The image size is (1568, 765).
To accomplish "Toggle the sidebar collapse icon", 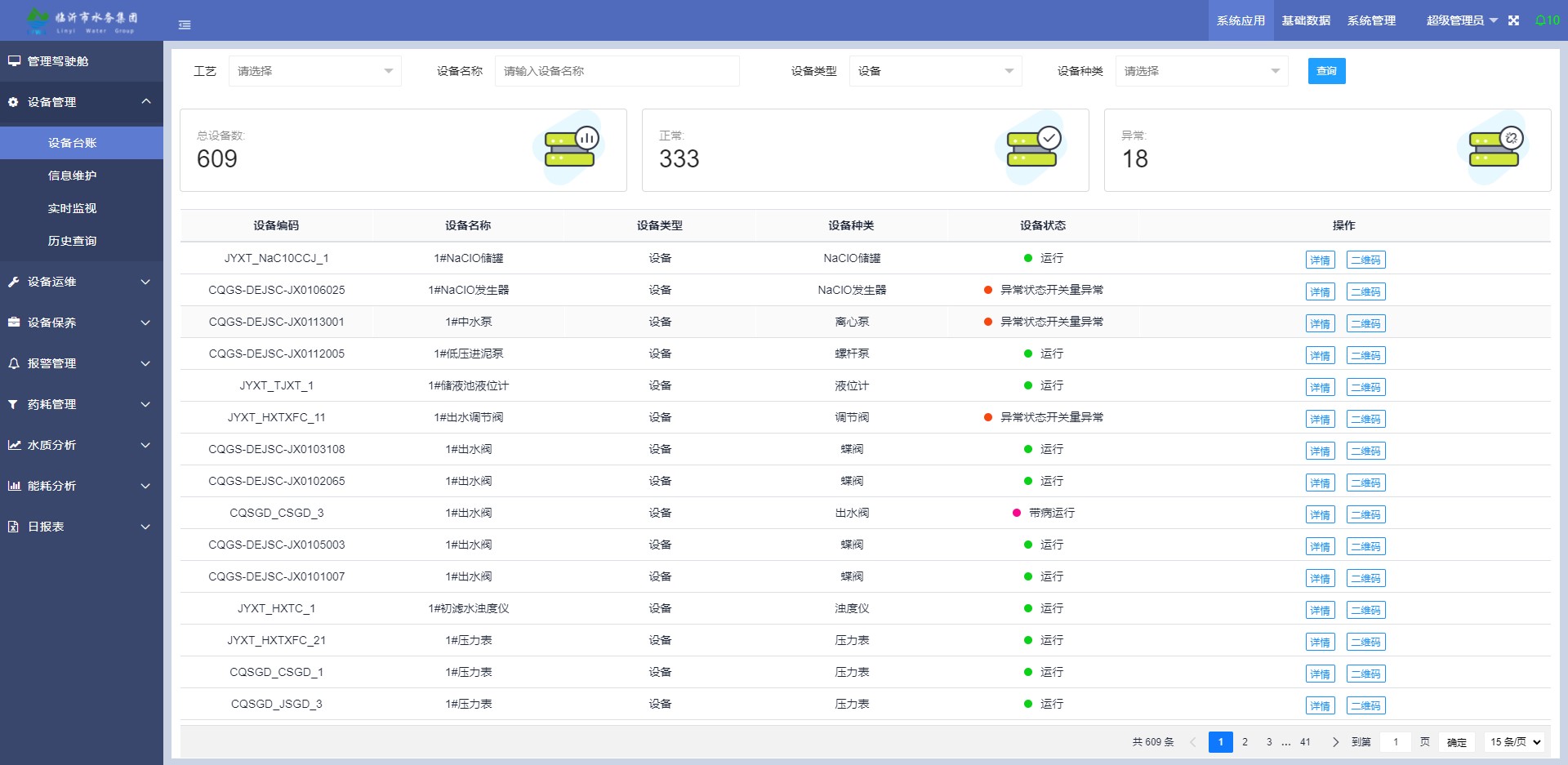I will click(185, 24).
